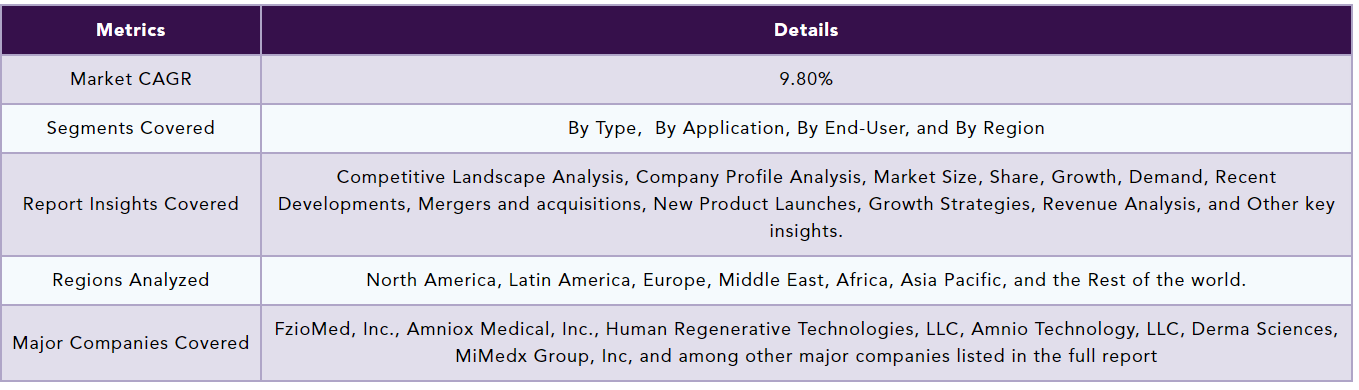This screenshot has height=390, width=1359.
Task: Click the word insights ending the report row
Action: tap(804, 231)
